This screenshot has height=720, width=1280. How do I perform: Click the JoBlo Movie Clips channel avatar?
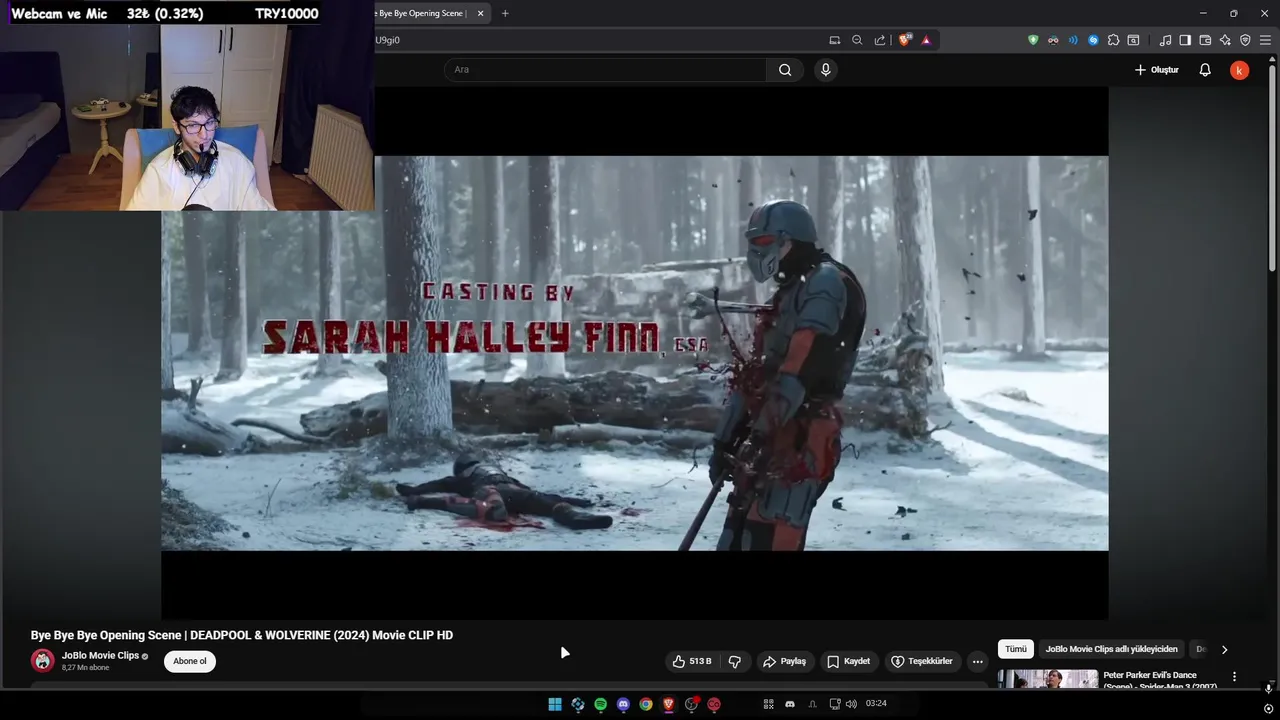(x=42, y=661)
